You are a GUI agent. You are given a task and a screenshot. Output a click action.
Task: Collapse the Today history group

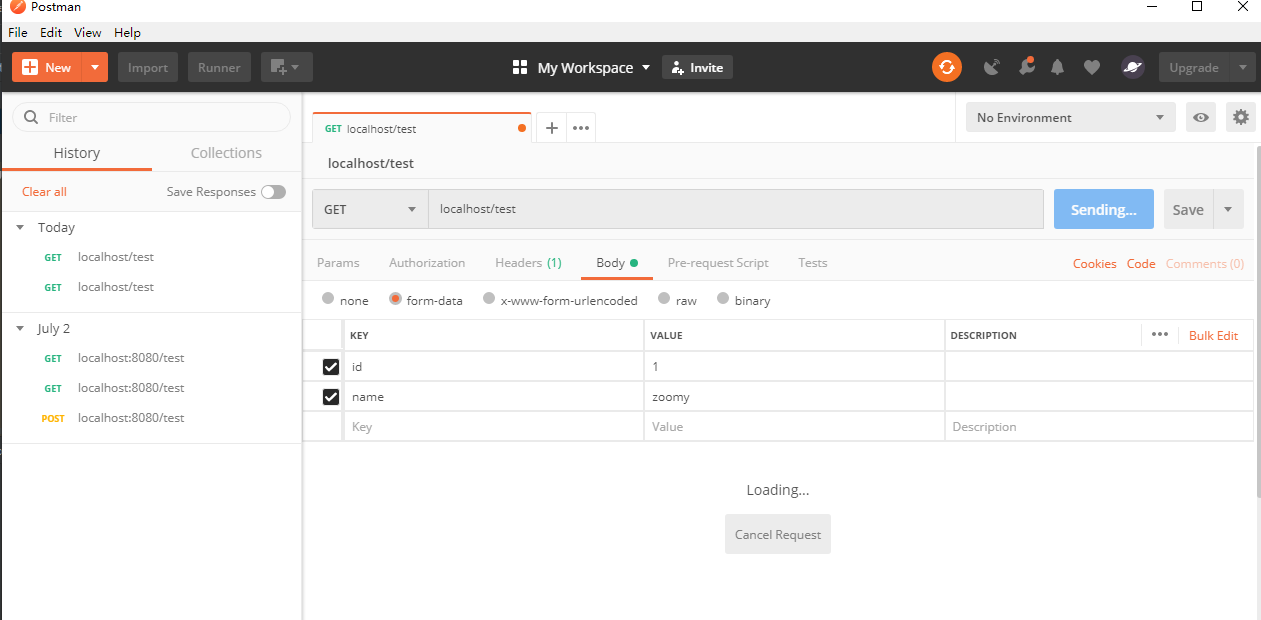point(20,228)
